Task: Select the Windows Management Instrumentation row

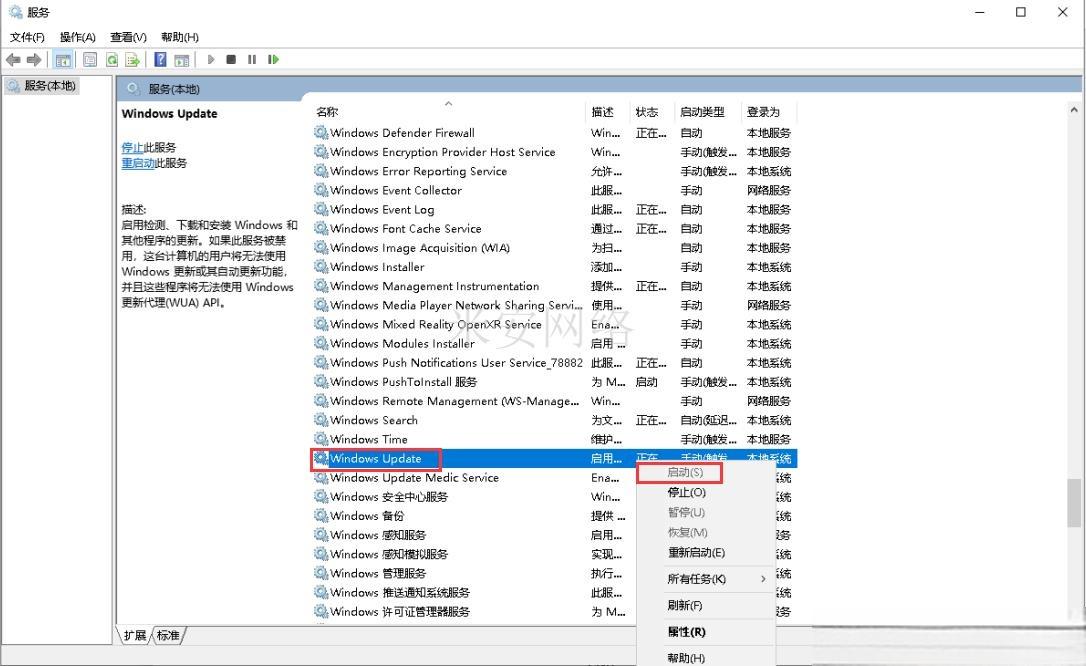Action: (554, 286)
